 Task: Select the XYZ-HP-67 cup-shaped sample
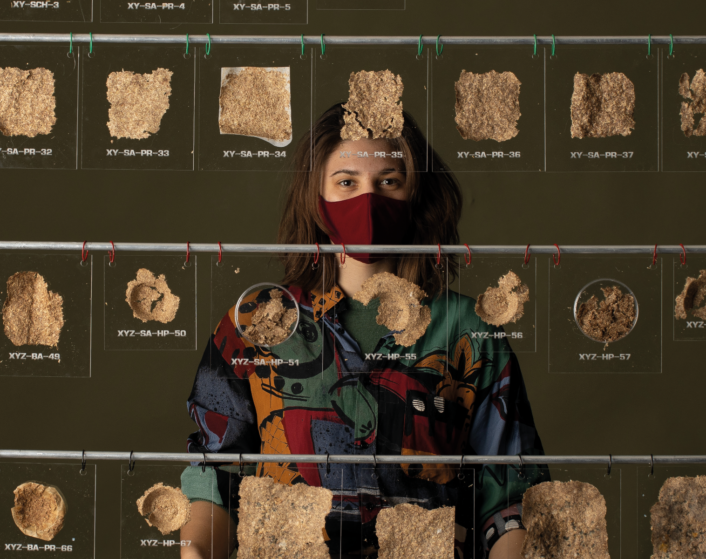[x=163, y=507]
